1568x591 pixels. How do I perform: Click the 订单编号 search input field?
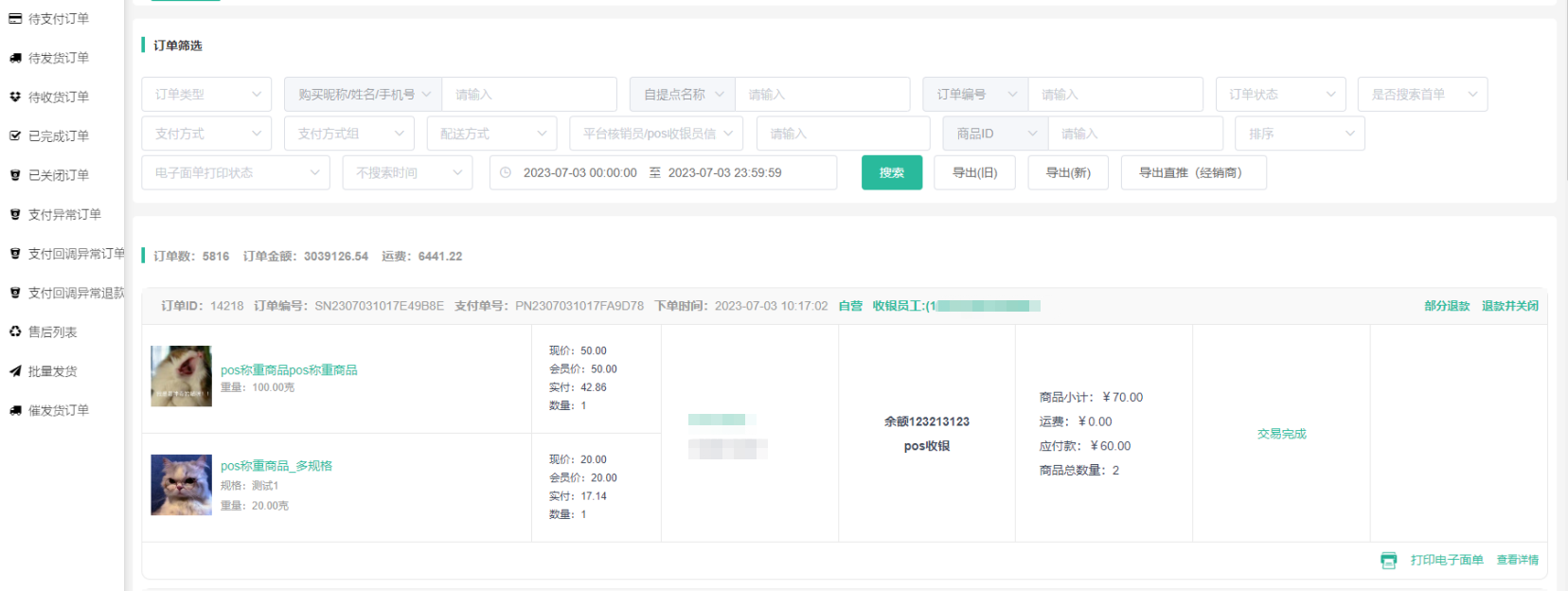click(1114, 95)
